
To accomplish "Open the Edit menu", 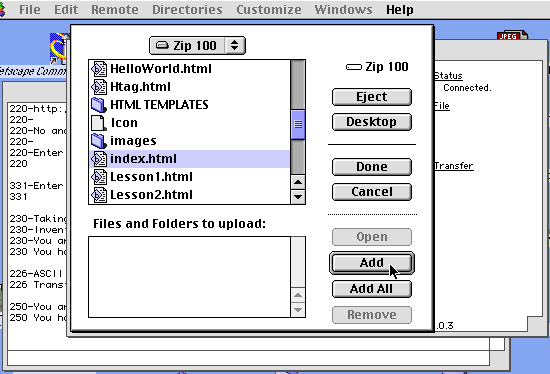I will click(66, 9).
